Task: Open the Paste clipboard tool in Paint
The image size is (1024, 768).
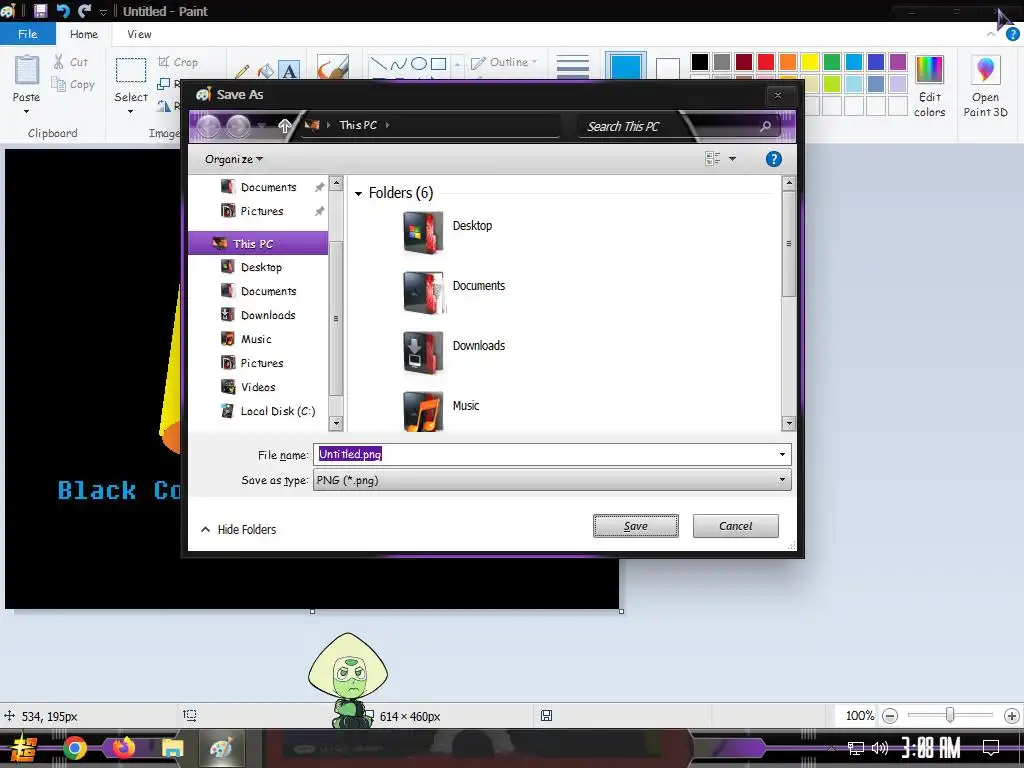Action: pyautogui.click(x=27, y=69)
